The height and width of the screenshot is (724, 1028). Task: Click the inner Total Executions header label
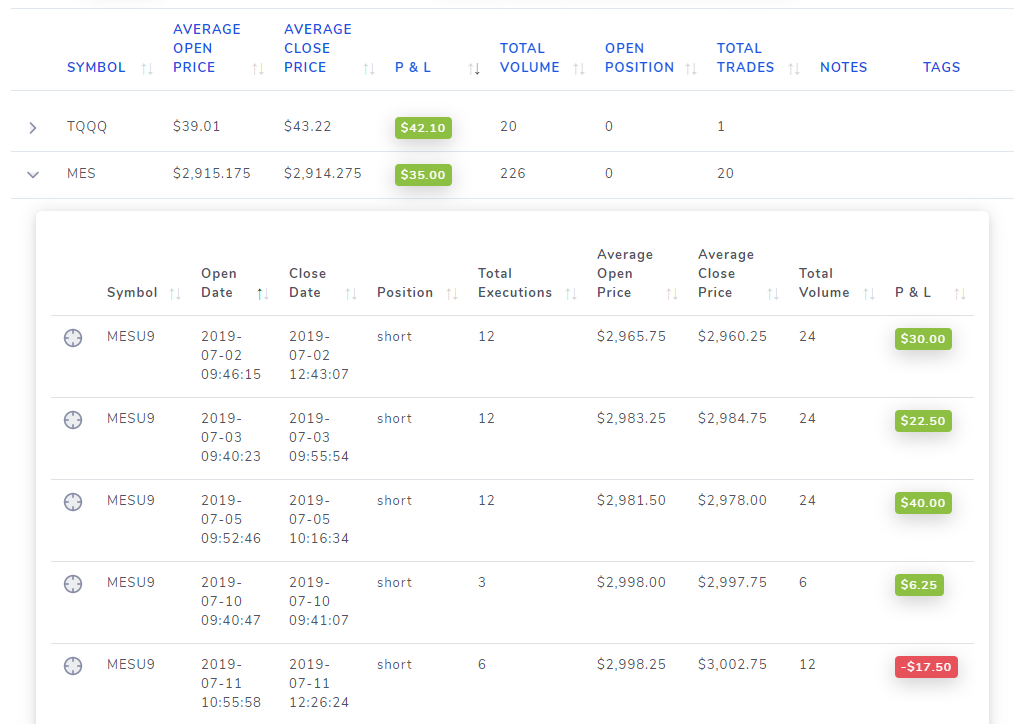[515, 283]
